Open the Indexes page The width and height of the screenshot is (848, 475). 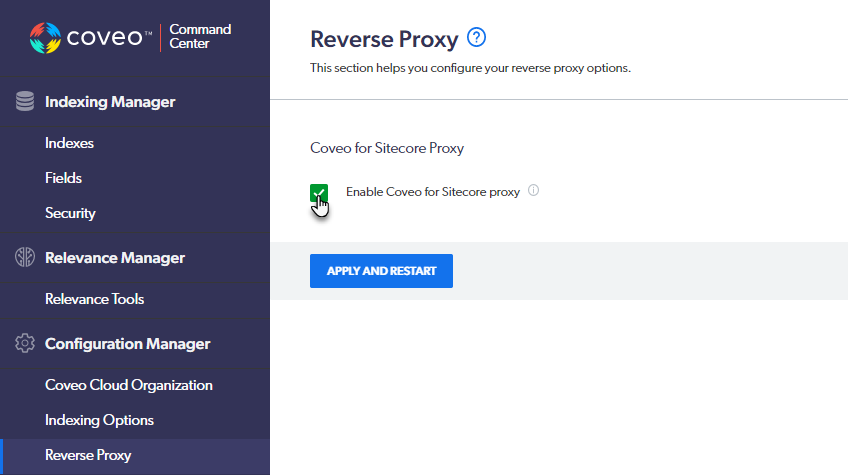69,143
